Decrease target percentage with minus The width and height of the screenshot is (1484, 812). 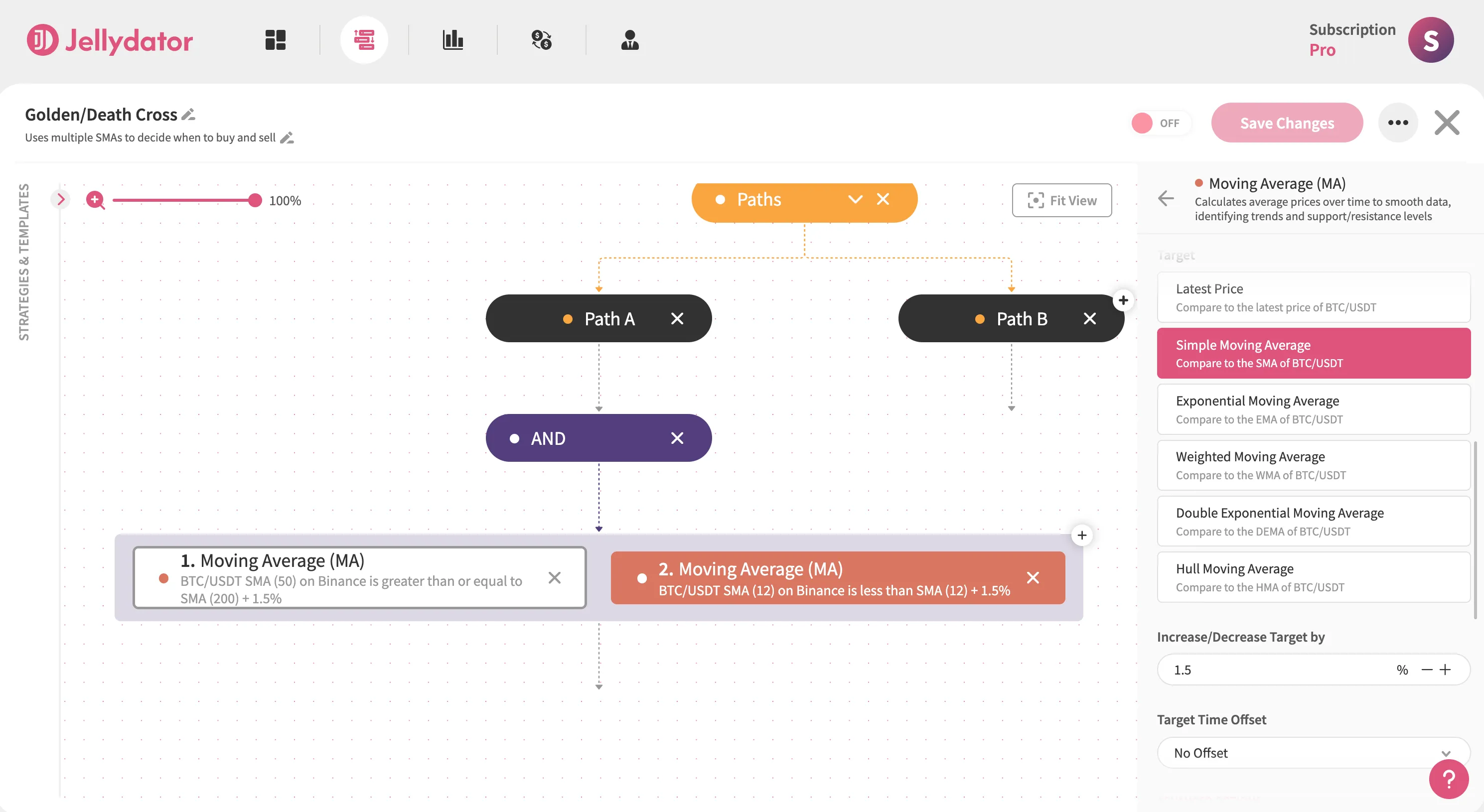pos(1426,670)
